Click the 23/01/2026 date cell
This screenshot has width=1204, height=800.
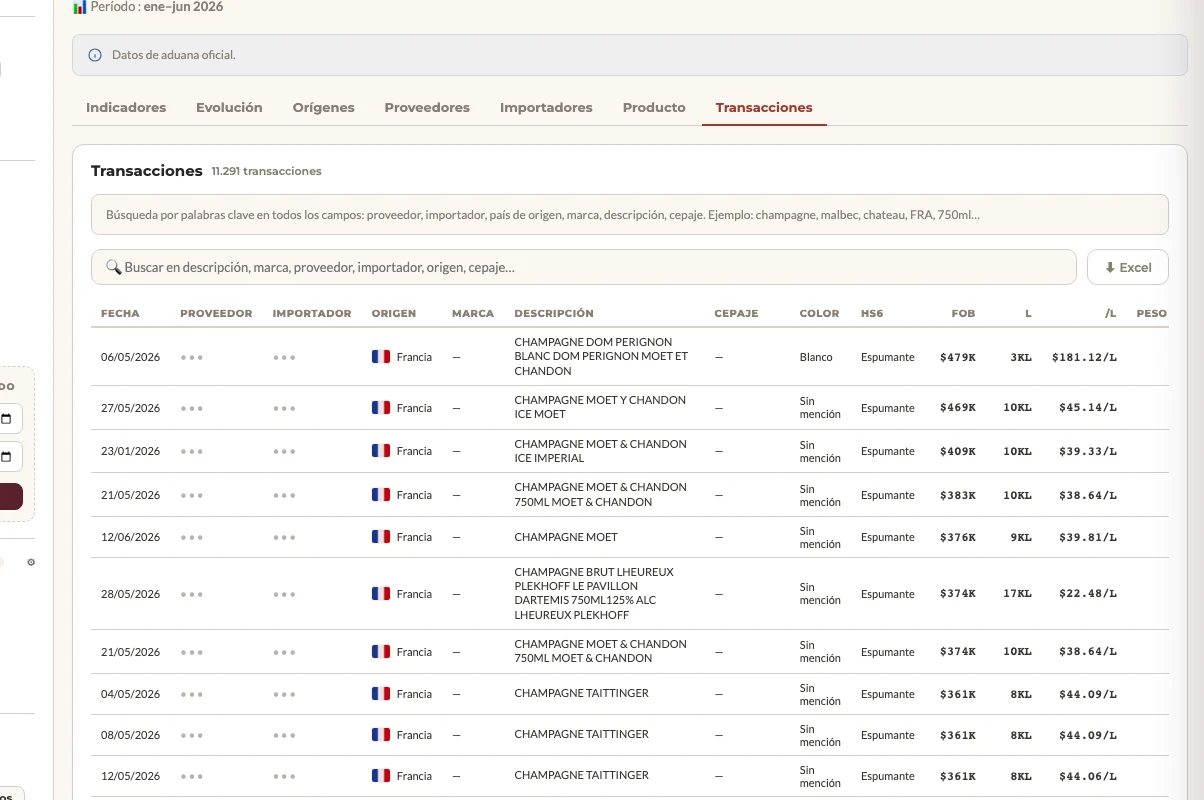(x=131, y=451)
